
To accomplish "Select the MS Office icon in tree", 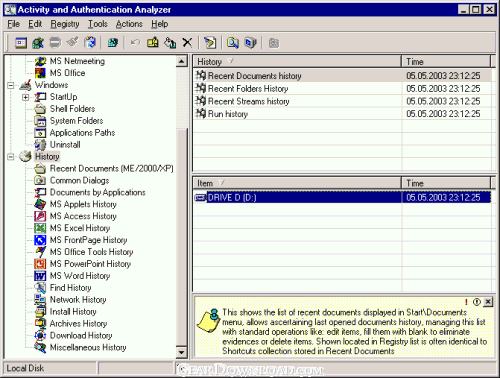I will click(x=40, y=73).
